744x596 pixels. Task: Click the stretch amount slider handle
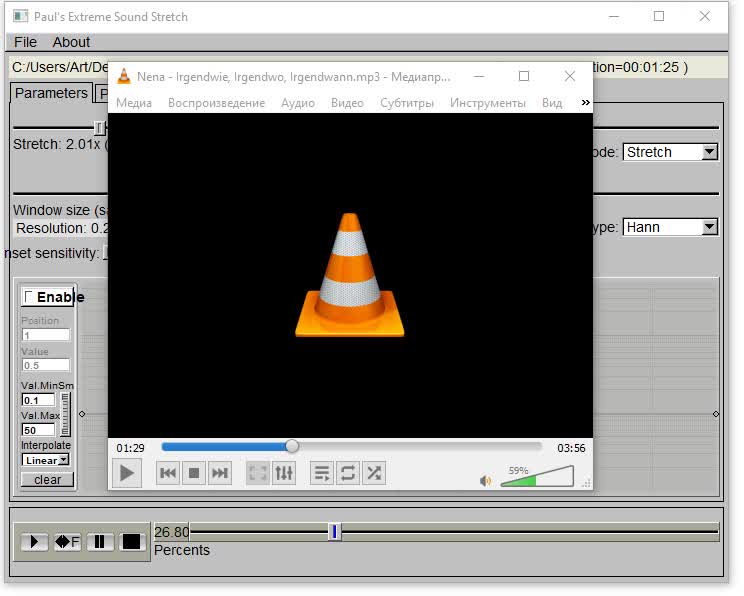[x=99, y=128]
